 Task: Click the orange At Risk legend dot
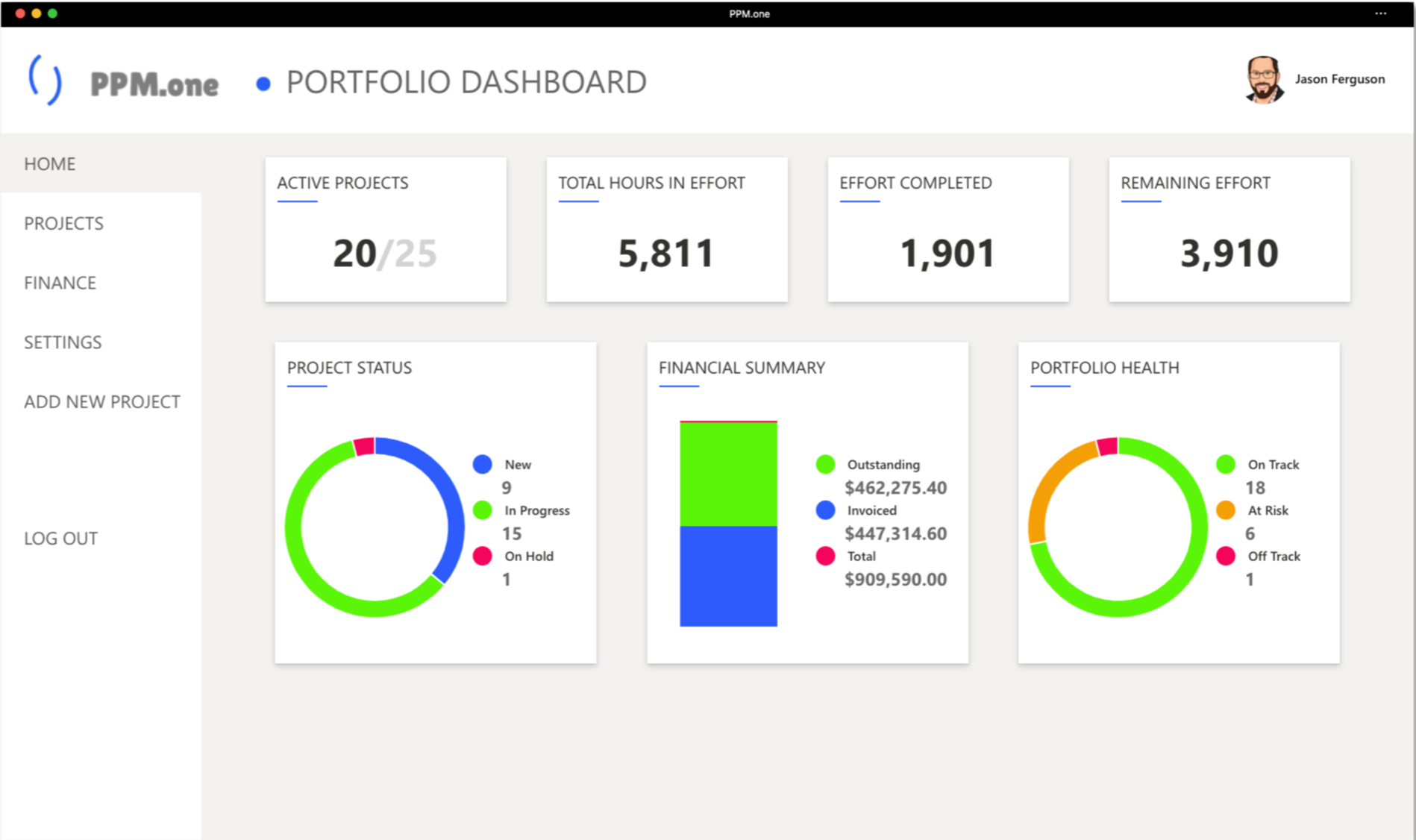tap(1226, 510)
